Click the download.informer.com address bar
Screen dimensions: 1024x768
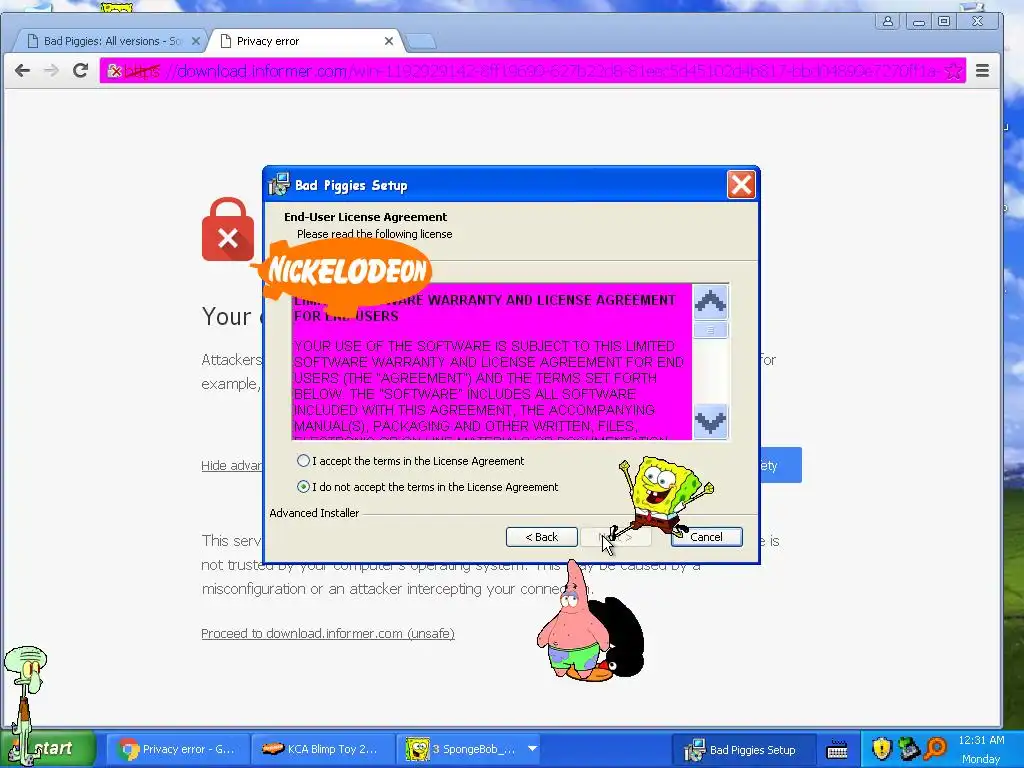(532, 71)
